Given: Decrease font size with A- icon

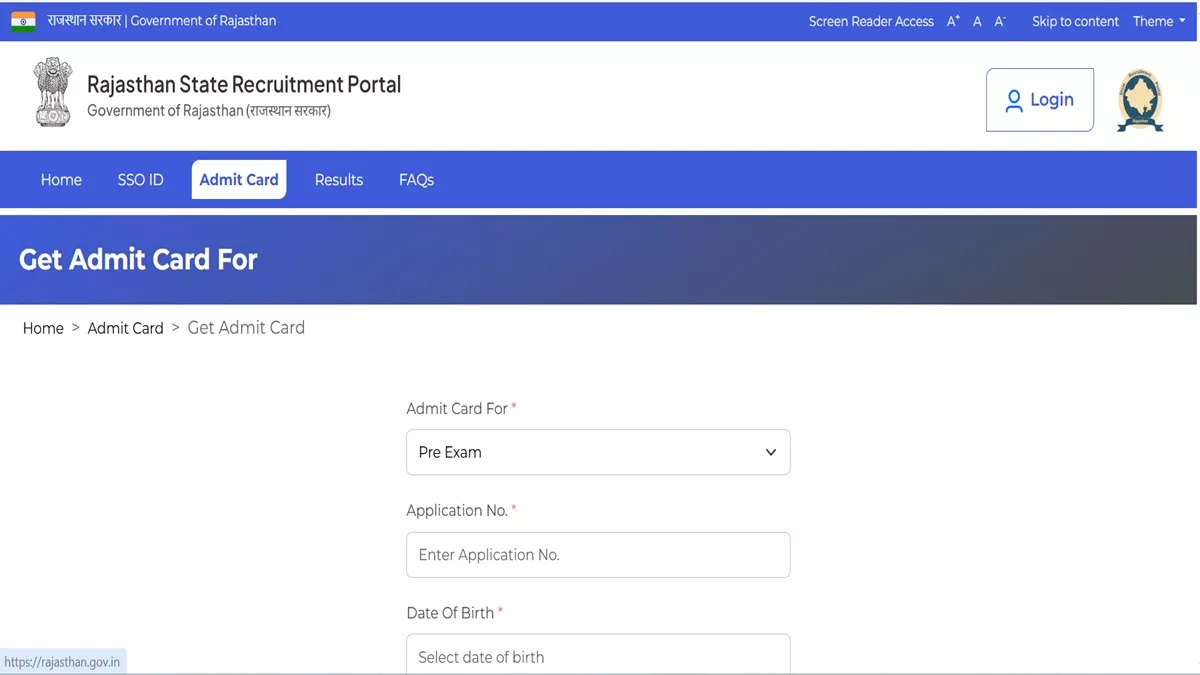Looking at the screenshot, I should click(999, 21).
